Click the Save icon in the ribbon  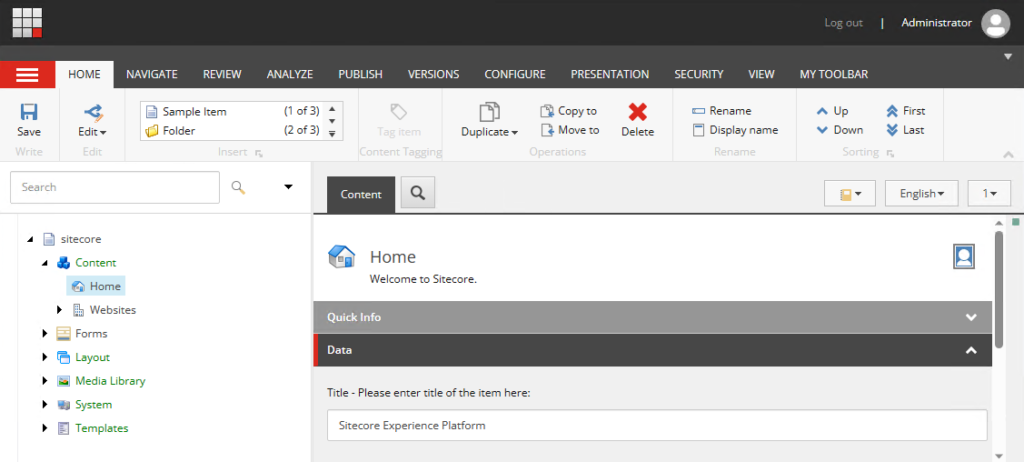click(29, 113)
